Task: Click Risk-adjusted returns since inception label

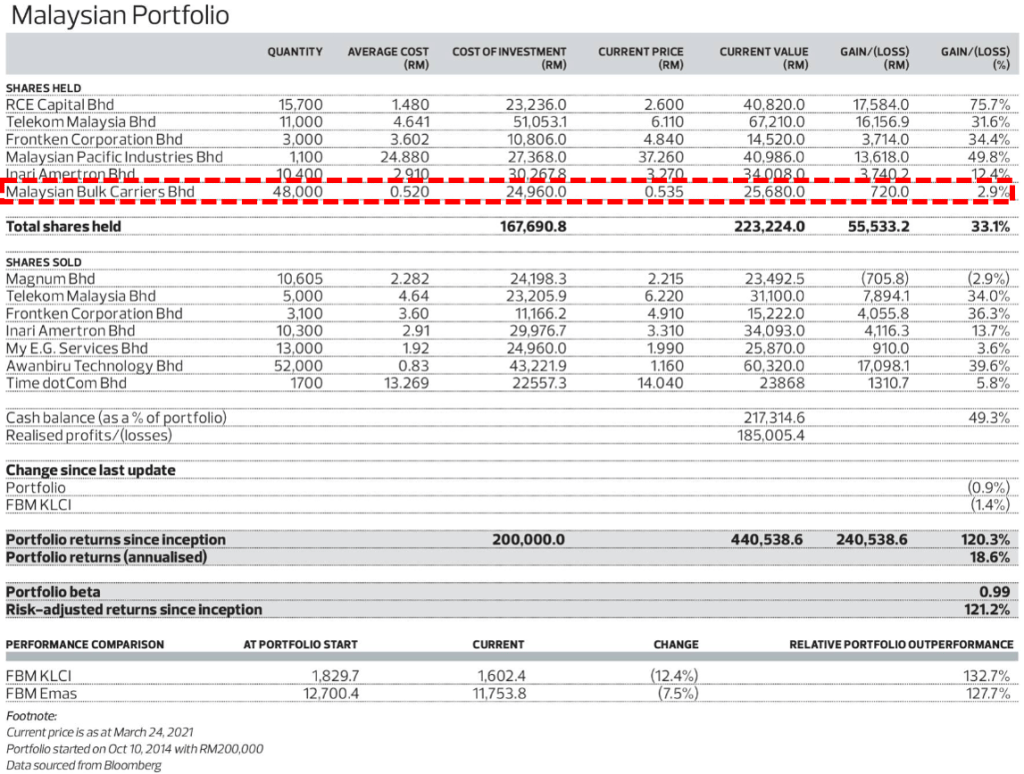Action: tap(134, 610)
